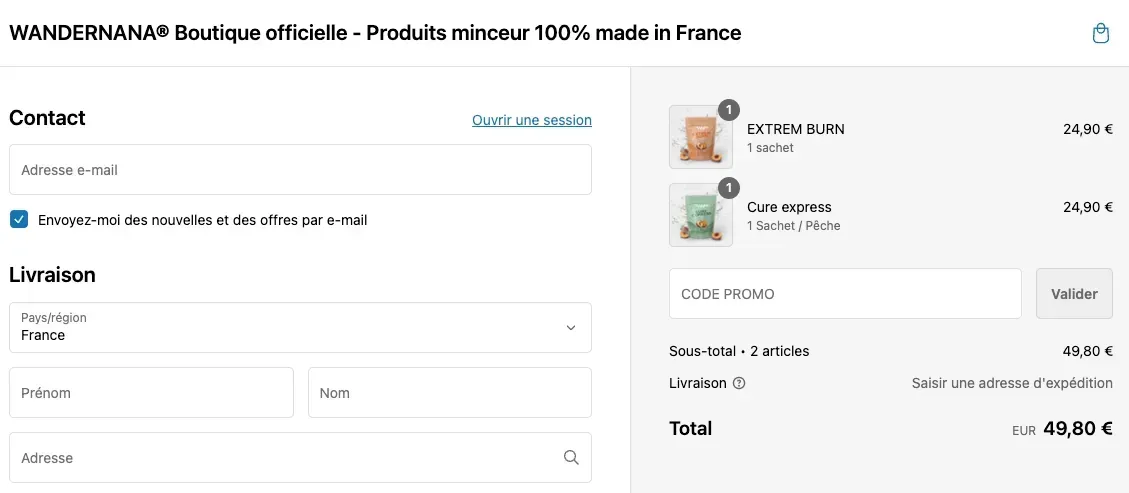Focus the CODE PROMO field

coord(845,294)
